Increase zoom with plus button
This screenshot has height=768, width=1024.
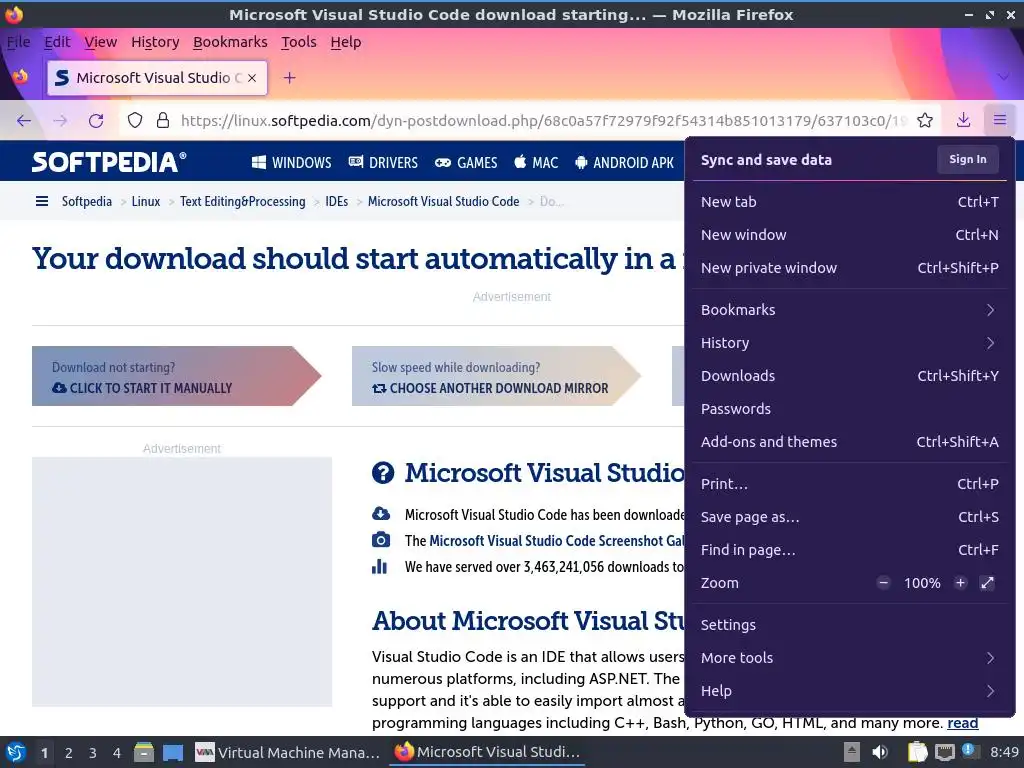(x=960, y=583)
